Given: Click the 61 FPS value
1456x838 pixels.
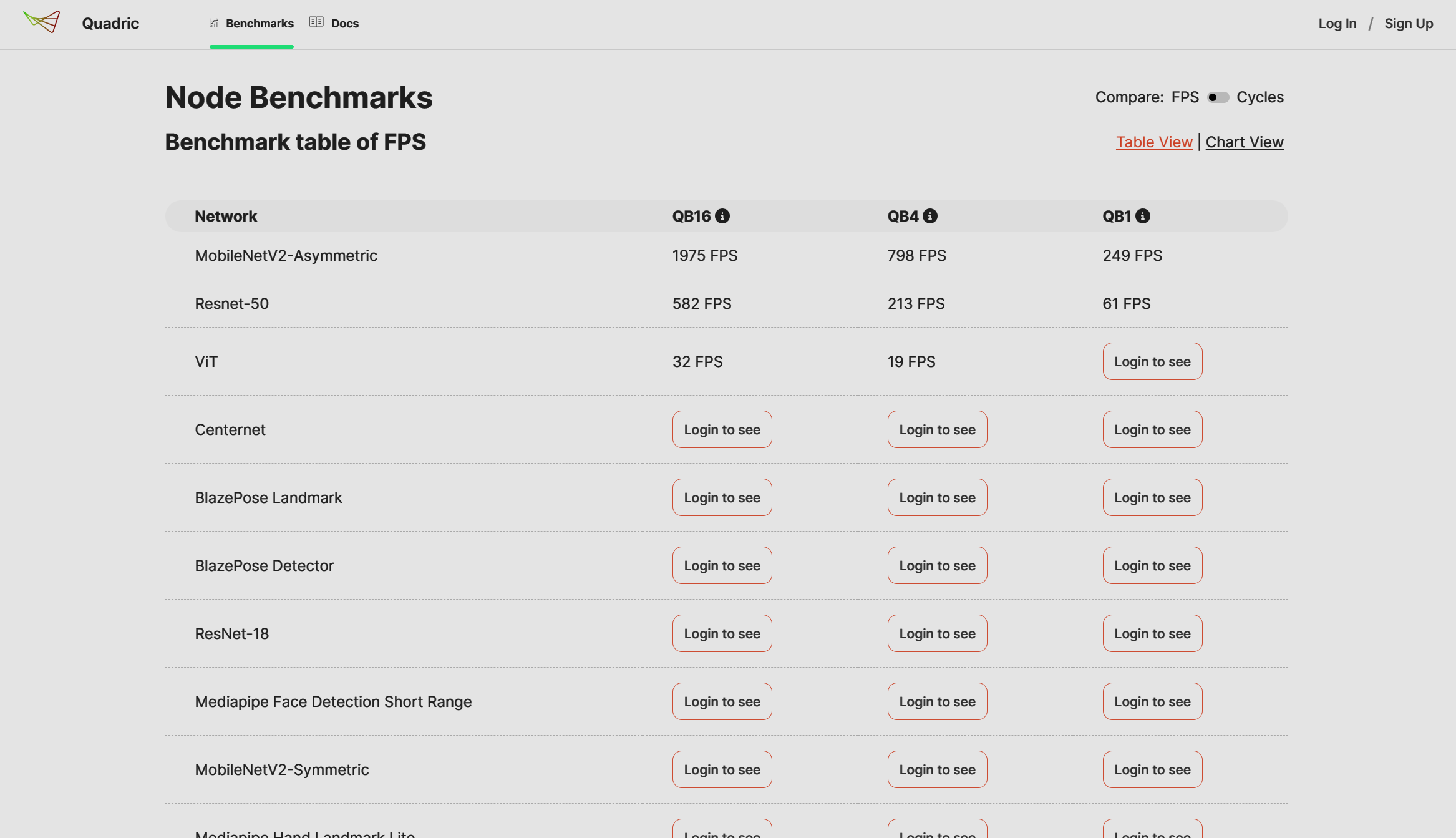Looking at the screenshot, I should pos(1126,304).
